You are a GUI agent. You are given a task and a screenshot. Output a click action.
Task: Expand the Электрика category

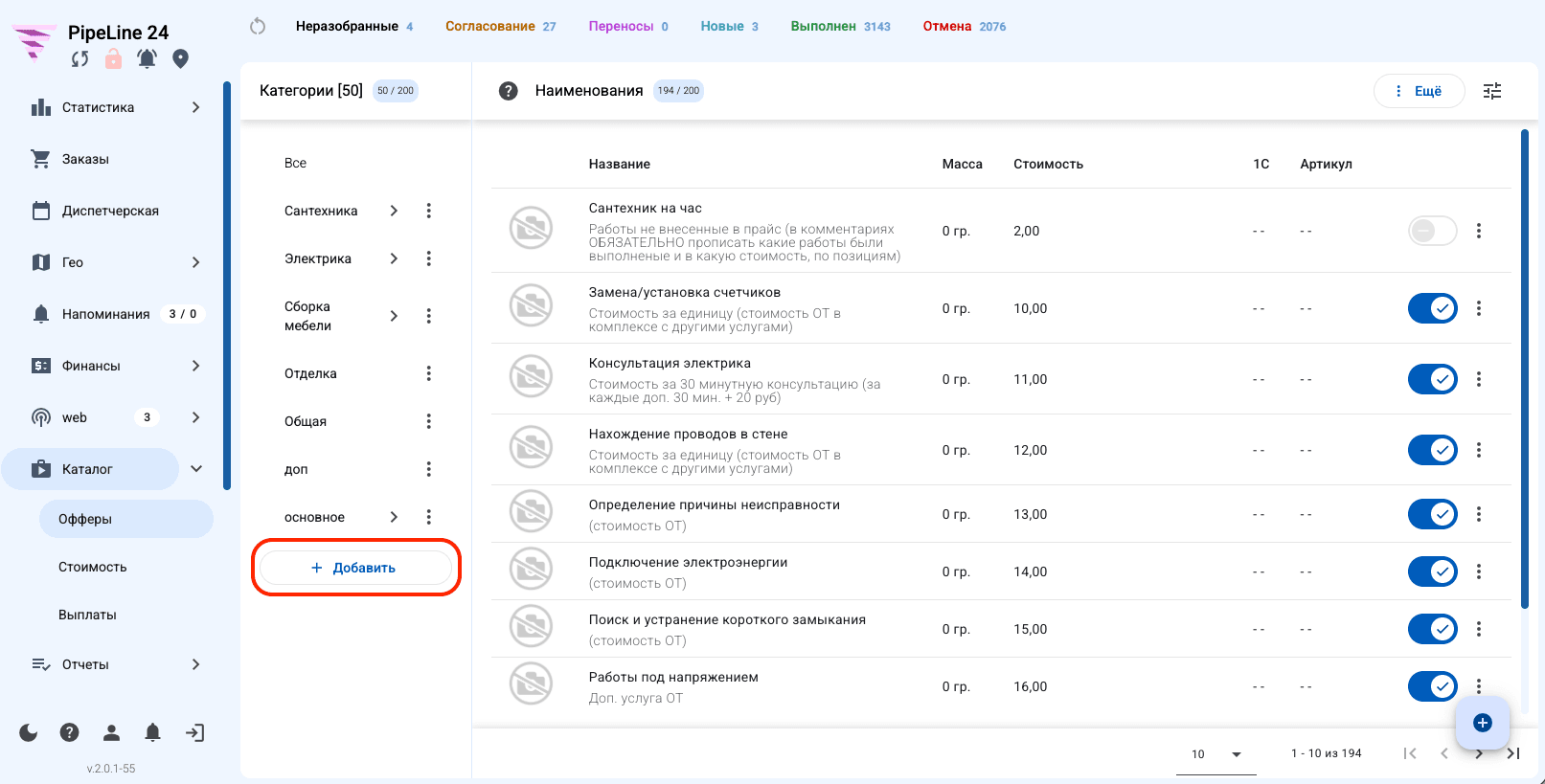(x=394, y=258)
